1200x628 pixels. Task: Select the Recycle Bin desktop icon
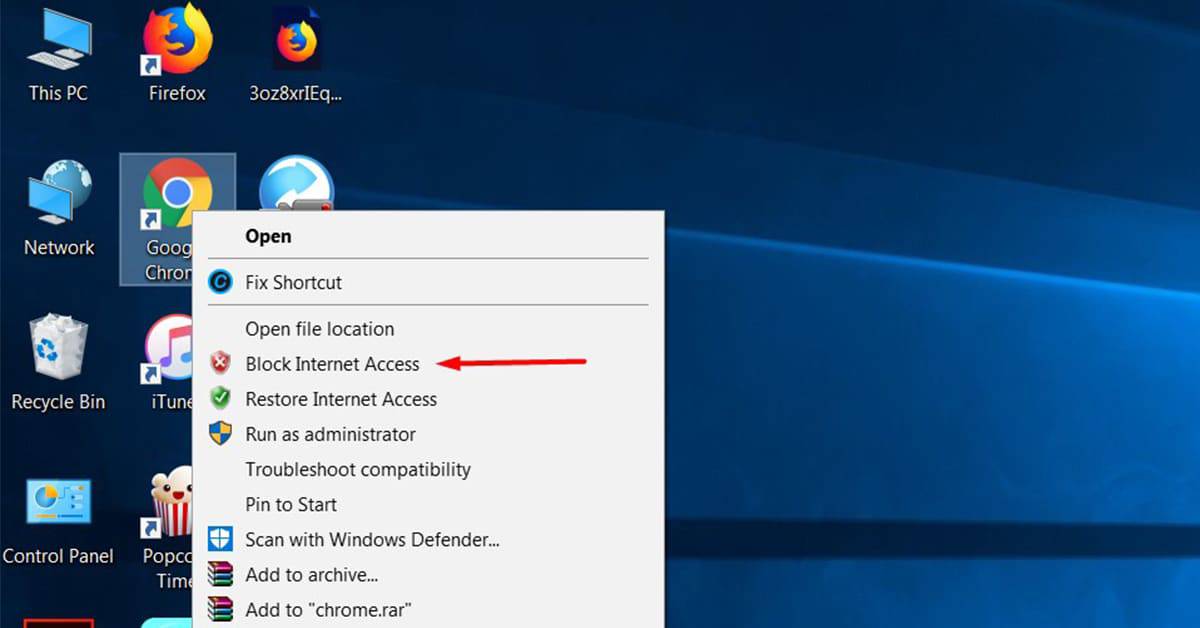click(58, 364)
